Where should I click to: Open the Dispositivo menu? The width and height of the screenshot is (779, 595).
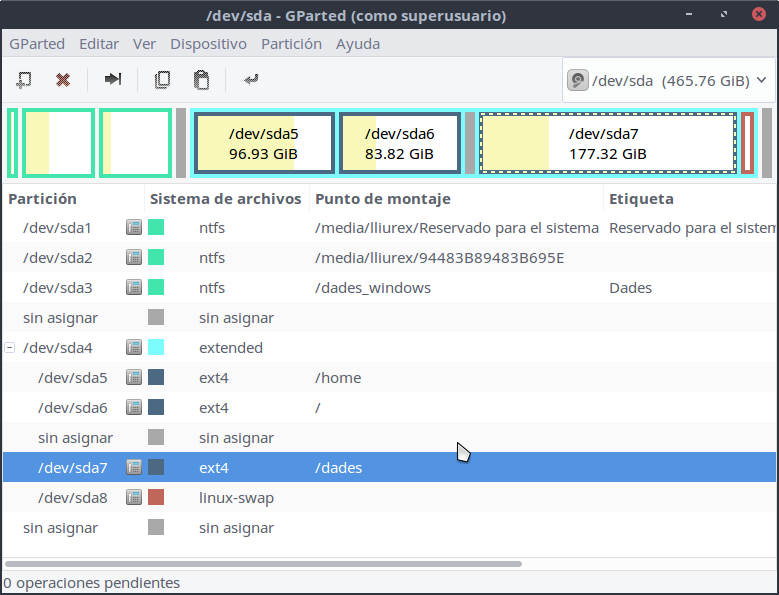[208, 44]
